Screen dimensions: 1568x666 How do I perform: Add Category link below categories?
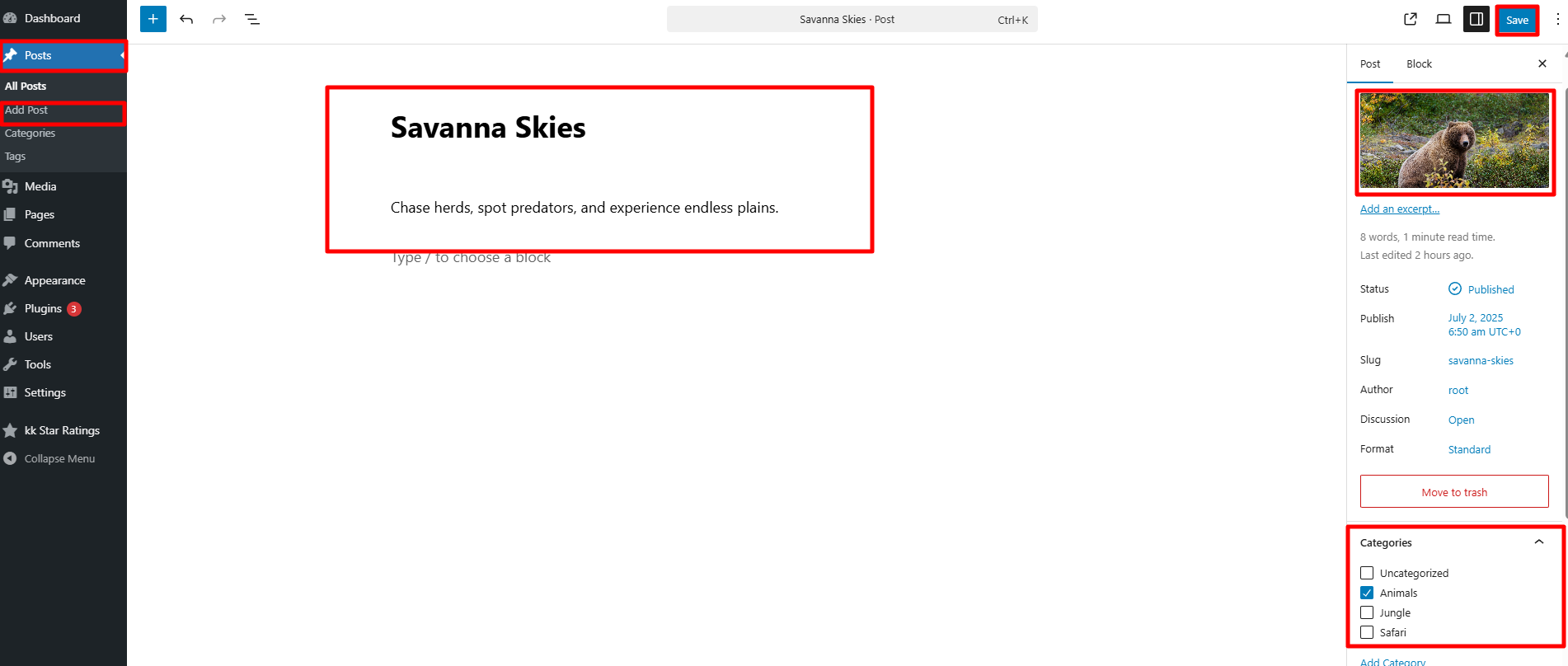pyautogui.click(x=1392, y=661)
